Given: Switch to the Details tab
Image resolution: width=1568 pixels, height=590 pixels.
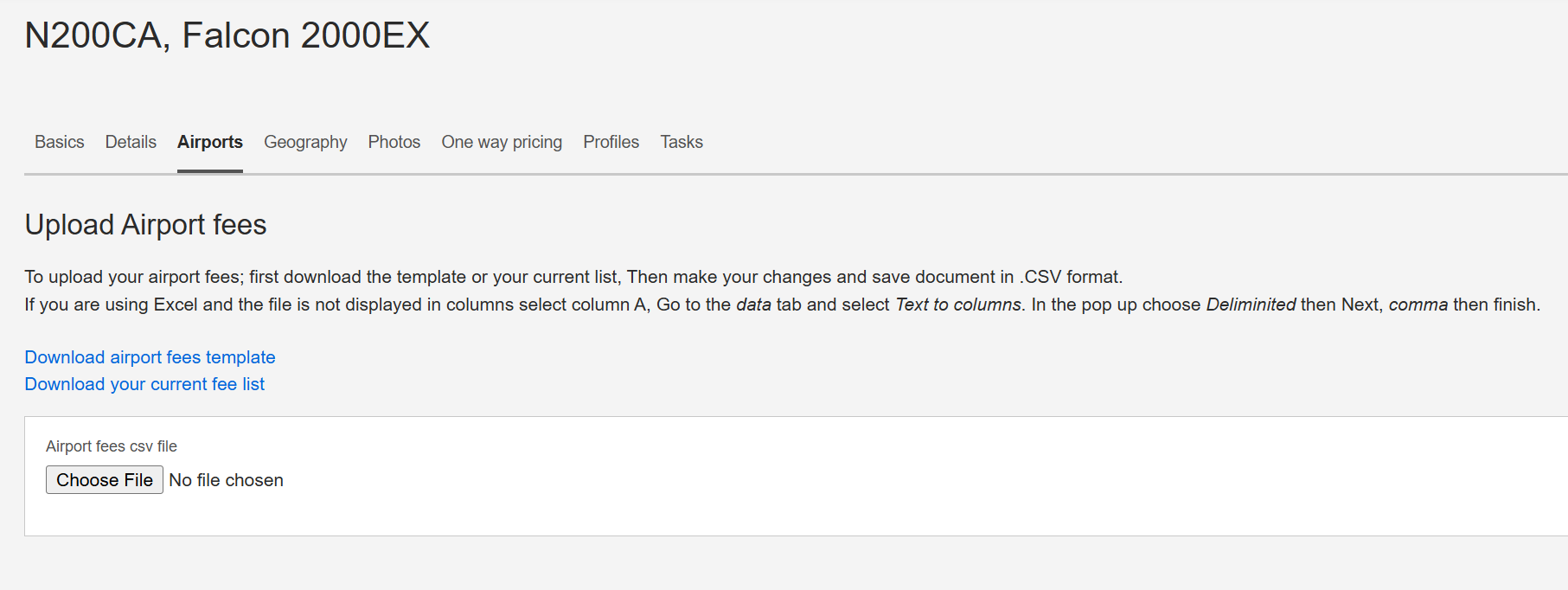Looking at the screenshot, I should point(131,142).
